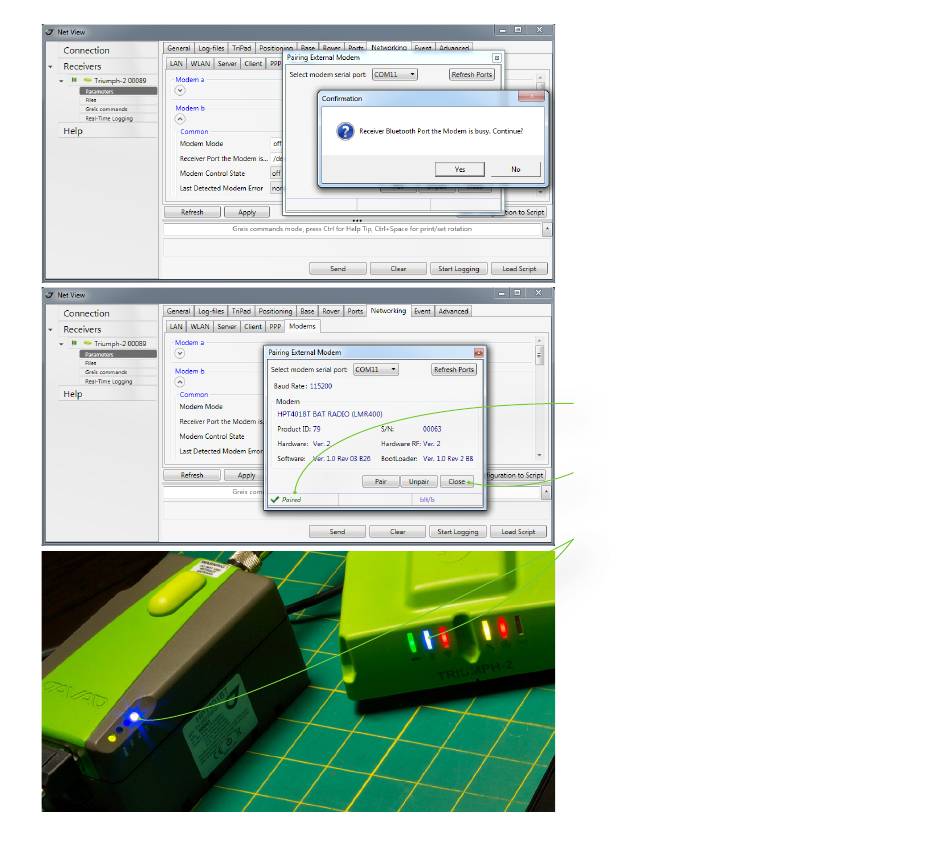
Task: Open the General tab in the upper window
Action: 179,48
